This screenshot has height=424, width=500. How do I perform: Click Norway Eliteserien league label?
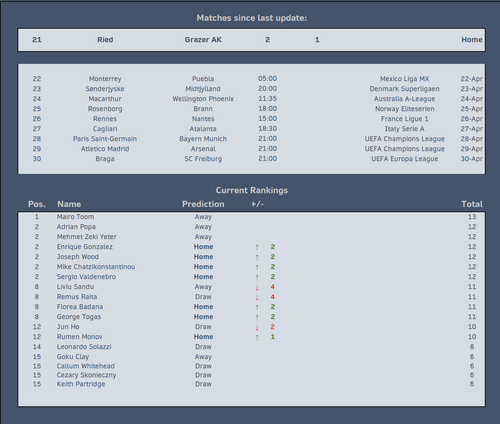(405, 109)
